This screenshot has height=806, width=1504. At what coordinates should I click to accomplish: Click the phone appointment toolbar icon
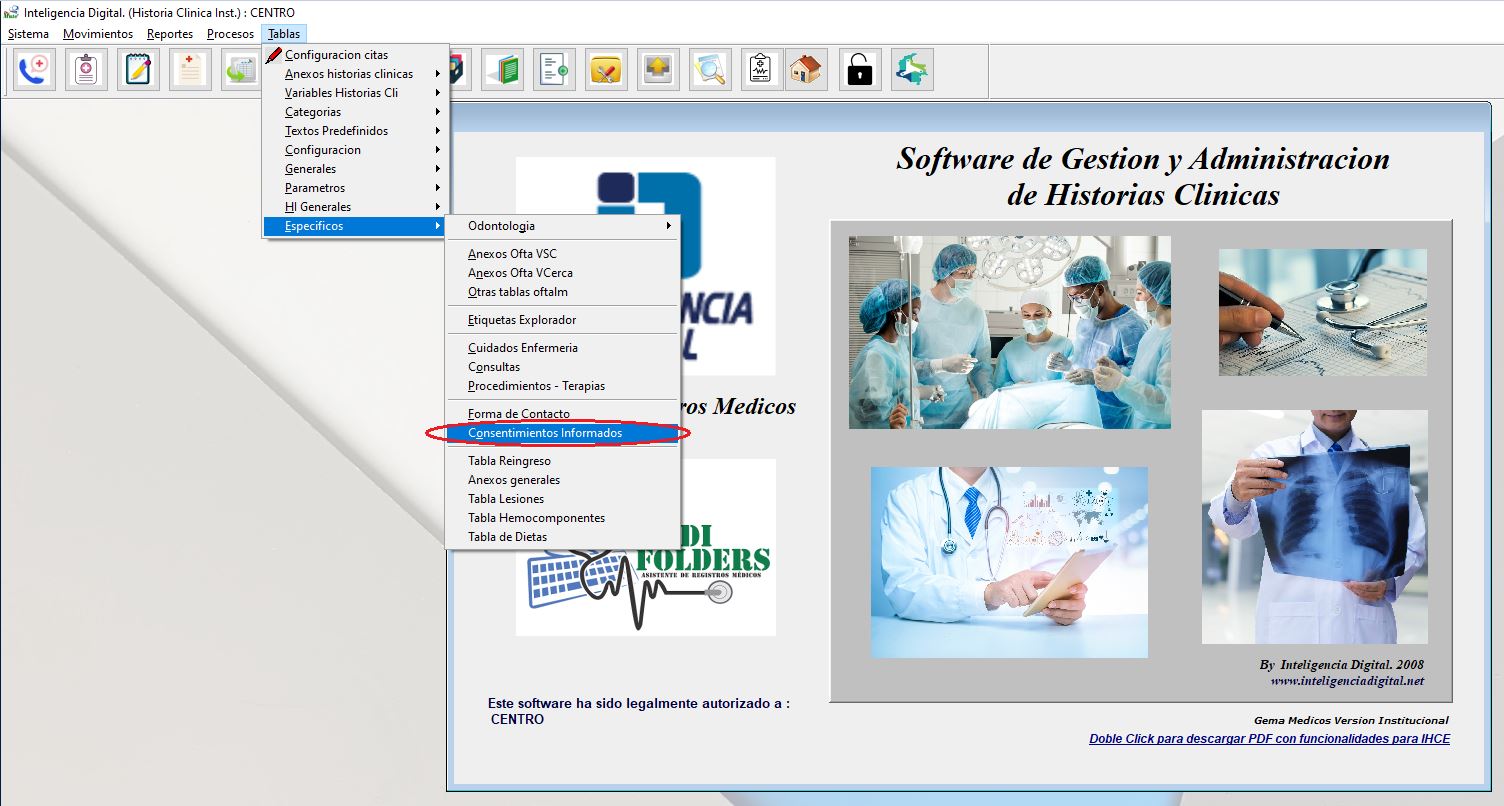34,70
